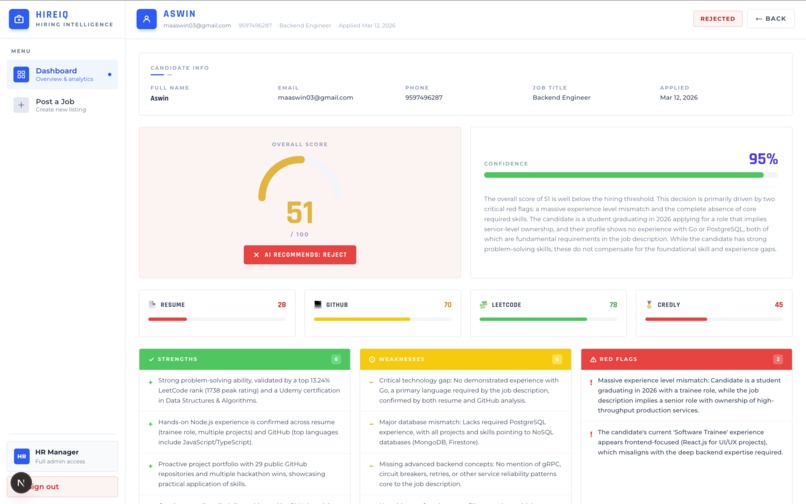Click the full name value 'Aswin'
The height and width of the screenshot is (504, 806).
coord(159,98)
